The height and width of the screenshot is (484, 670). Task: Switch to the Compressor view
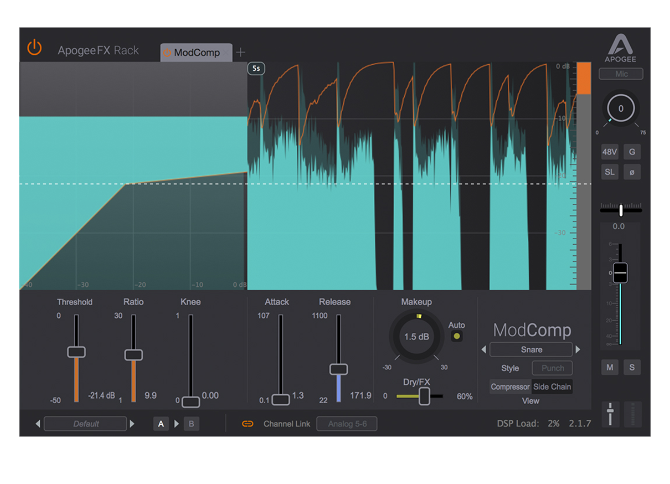click(510, 387)
